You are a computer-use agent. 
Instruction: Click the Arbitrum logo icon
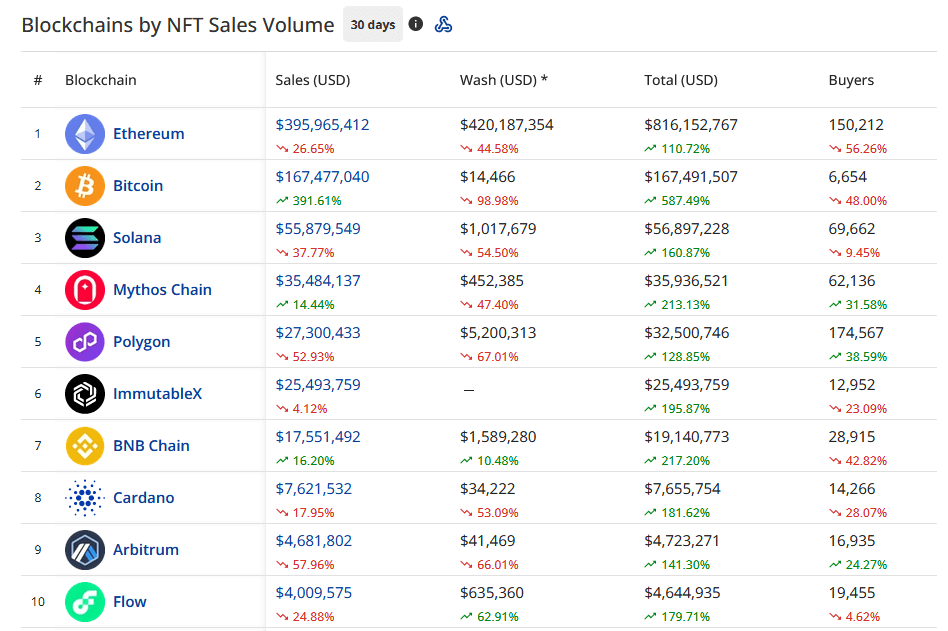tap(85, 549)
